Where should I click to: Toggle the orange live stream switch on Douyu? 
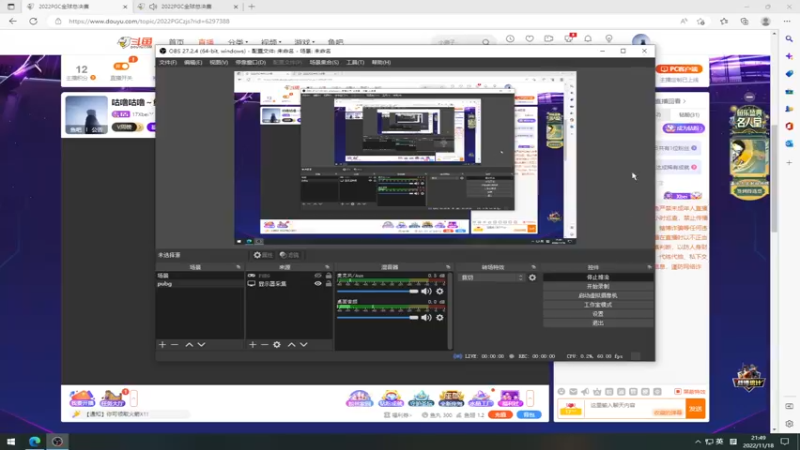coord(121,66)
